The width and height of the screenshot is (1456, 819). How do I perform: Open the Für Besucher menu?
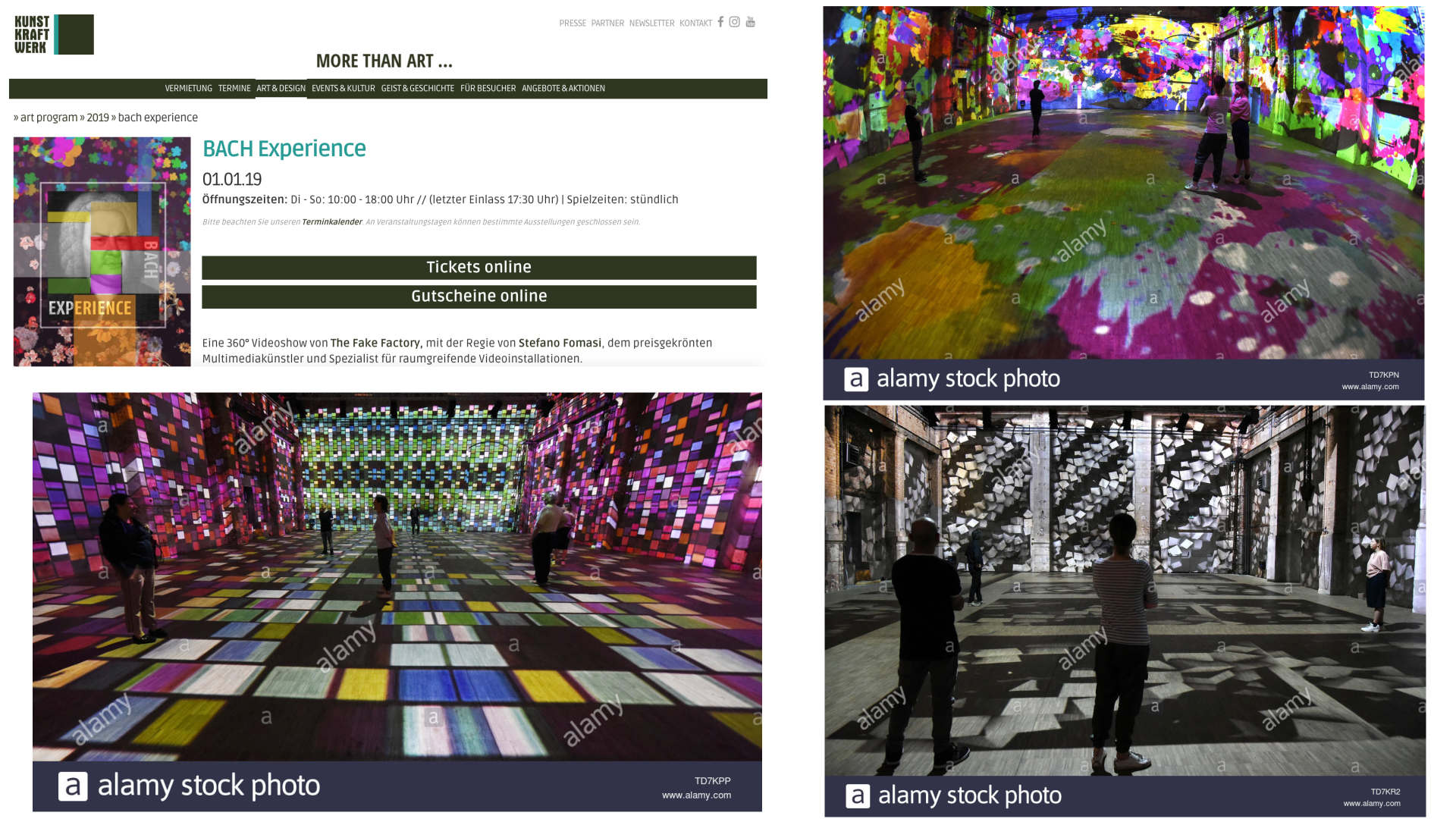tap(488, 89)
